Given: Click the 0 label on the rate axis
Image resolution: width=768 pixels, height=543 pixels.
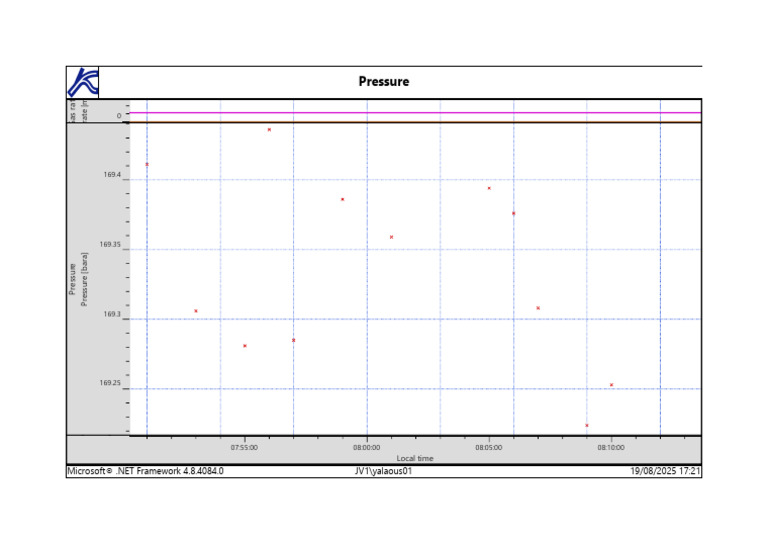Looking at the screenshot, I should coord(119,116).
